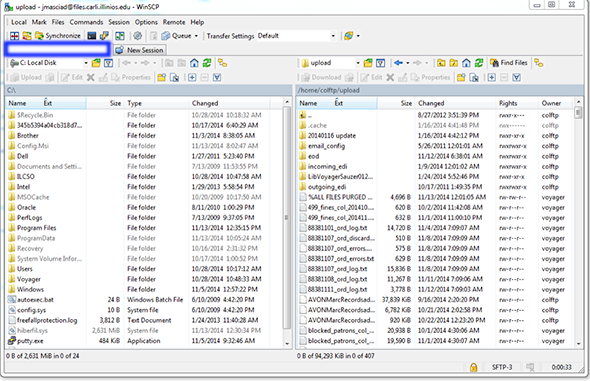The width and height of the screenshot is (590, 381).
Task: Click Select Files plus icon in remote panel
Action: click(x=491, y=77)
